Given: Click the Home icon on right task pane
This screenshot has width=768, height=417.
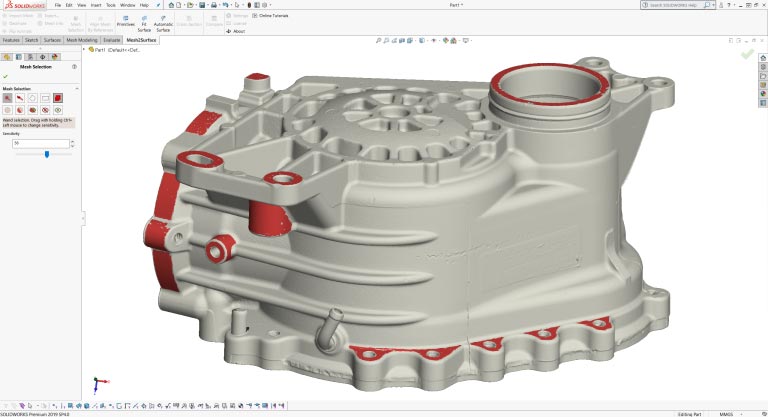Looking at the screenshot, I should pos(763,58).
